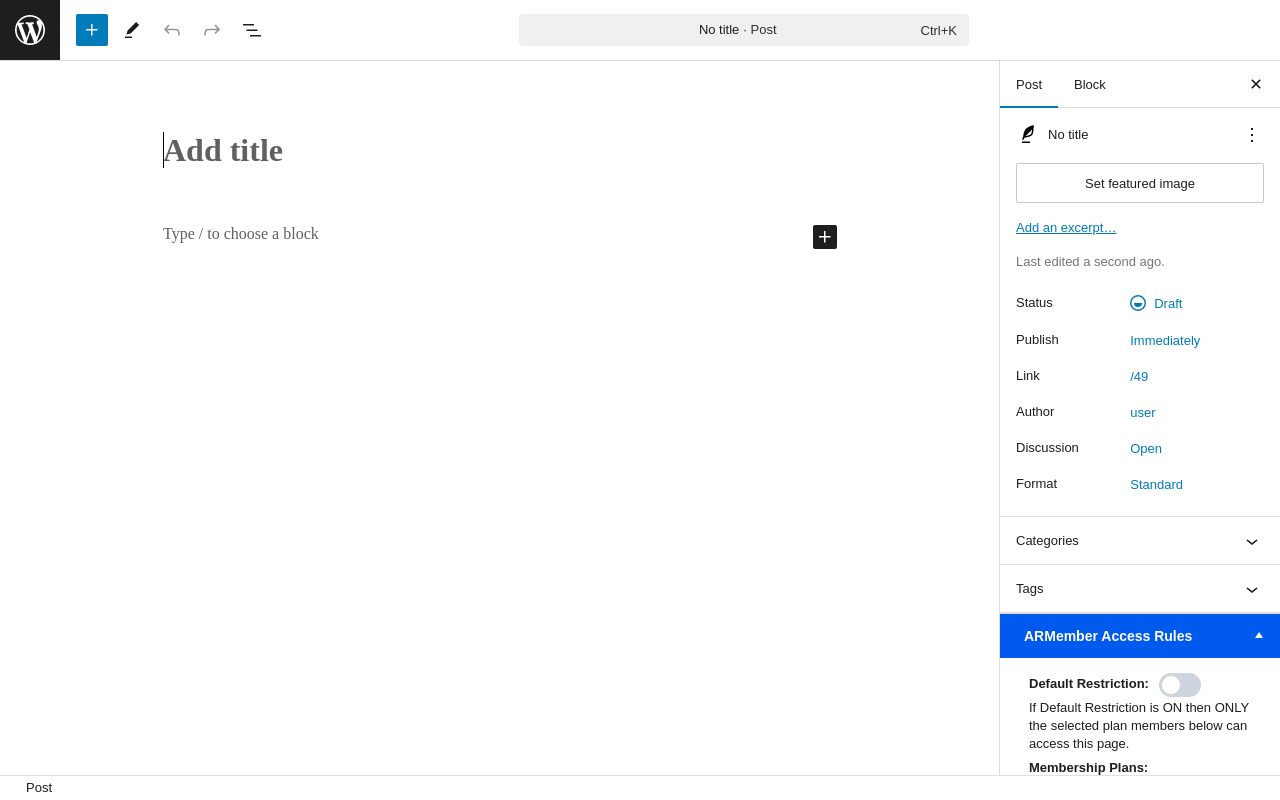The height and width of the screenshot is (800, 1280).
Task: Undo the last change
Action: (172, 30)
